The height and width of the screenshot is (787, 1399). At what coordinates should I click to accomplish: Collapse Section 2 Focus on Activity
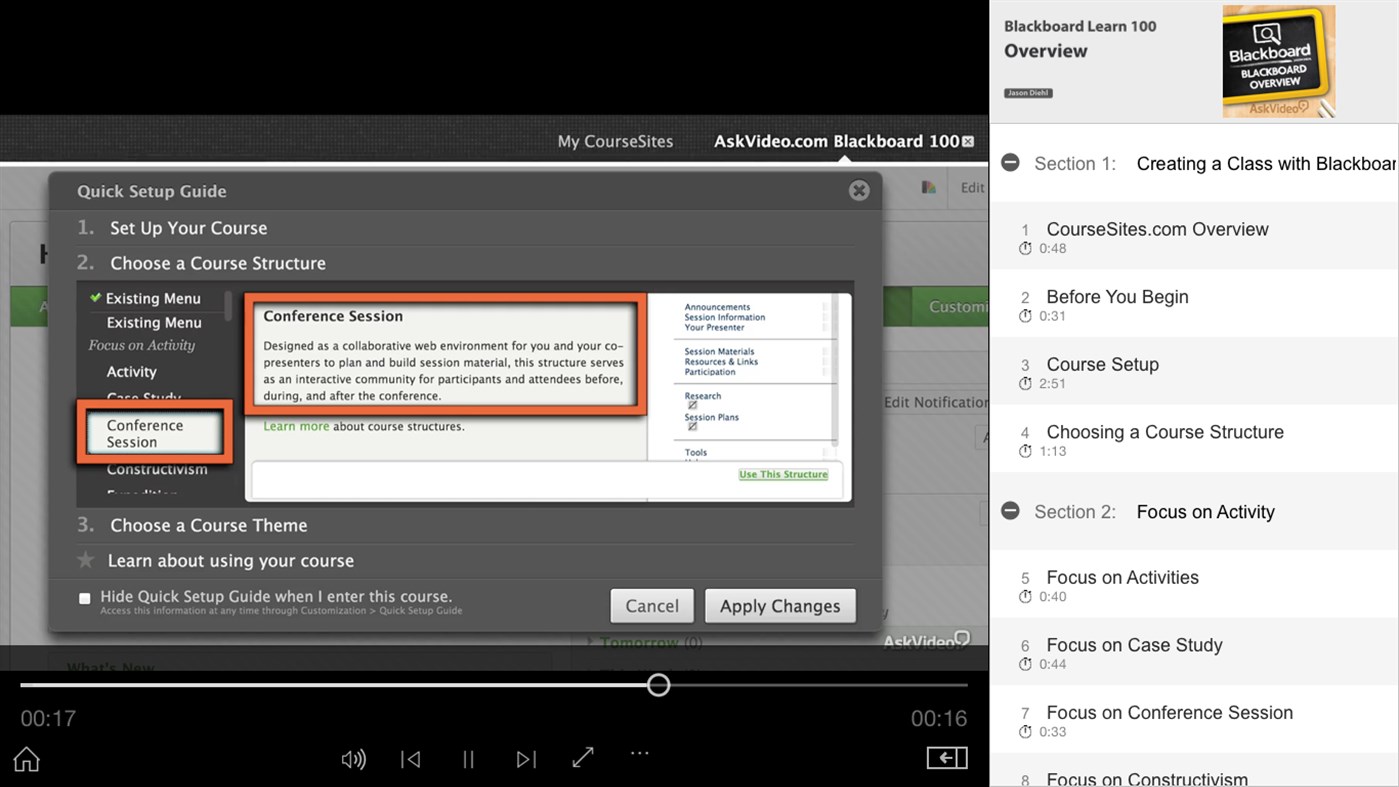(1010, 511)
